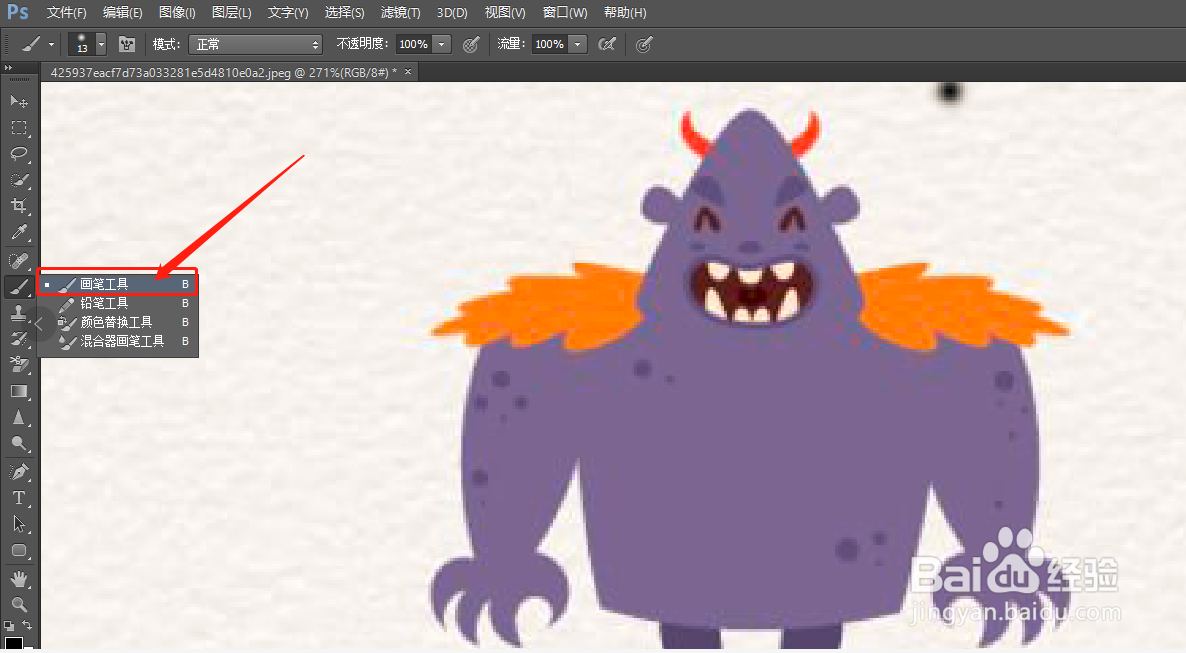This screenshot has height=653, width=1186.
Task: Choose 混合器画笔工具 from the flyout
Action: point(117,341)
